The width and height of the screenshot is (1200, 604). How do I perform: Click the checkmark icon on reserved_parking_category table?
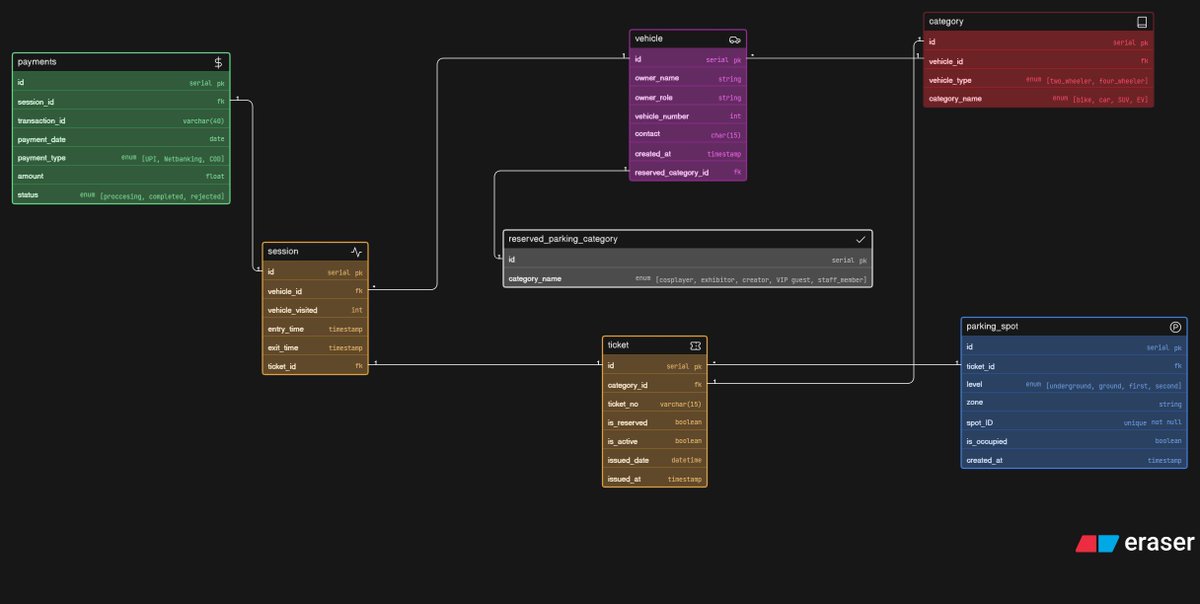[x=861, y=239]
